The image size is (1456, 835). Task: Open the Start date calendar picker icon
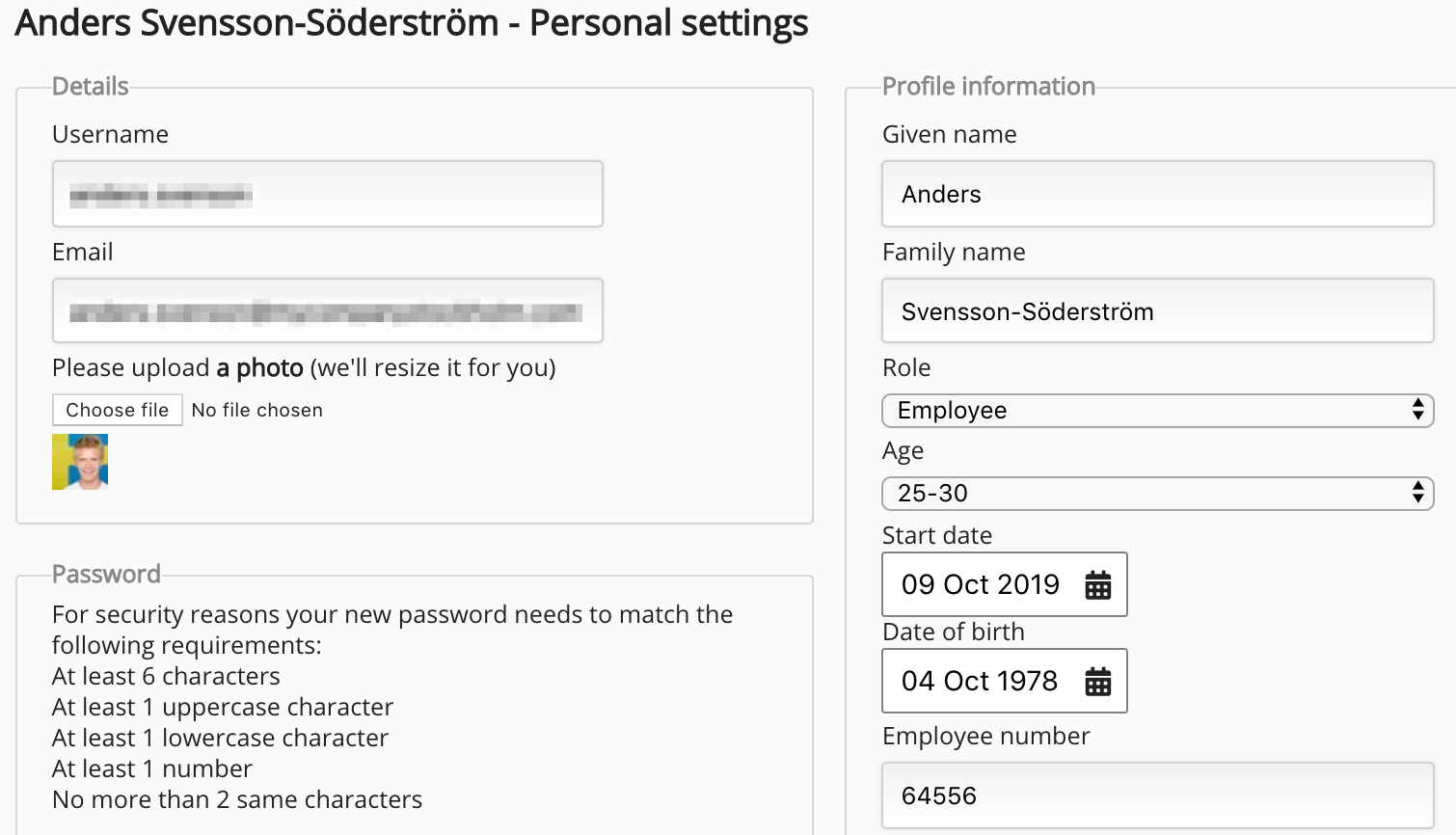pyautogui.click(x=1098, y=585)
